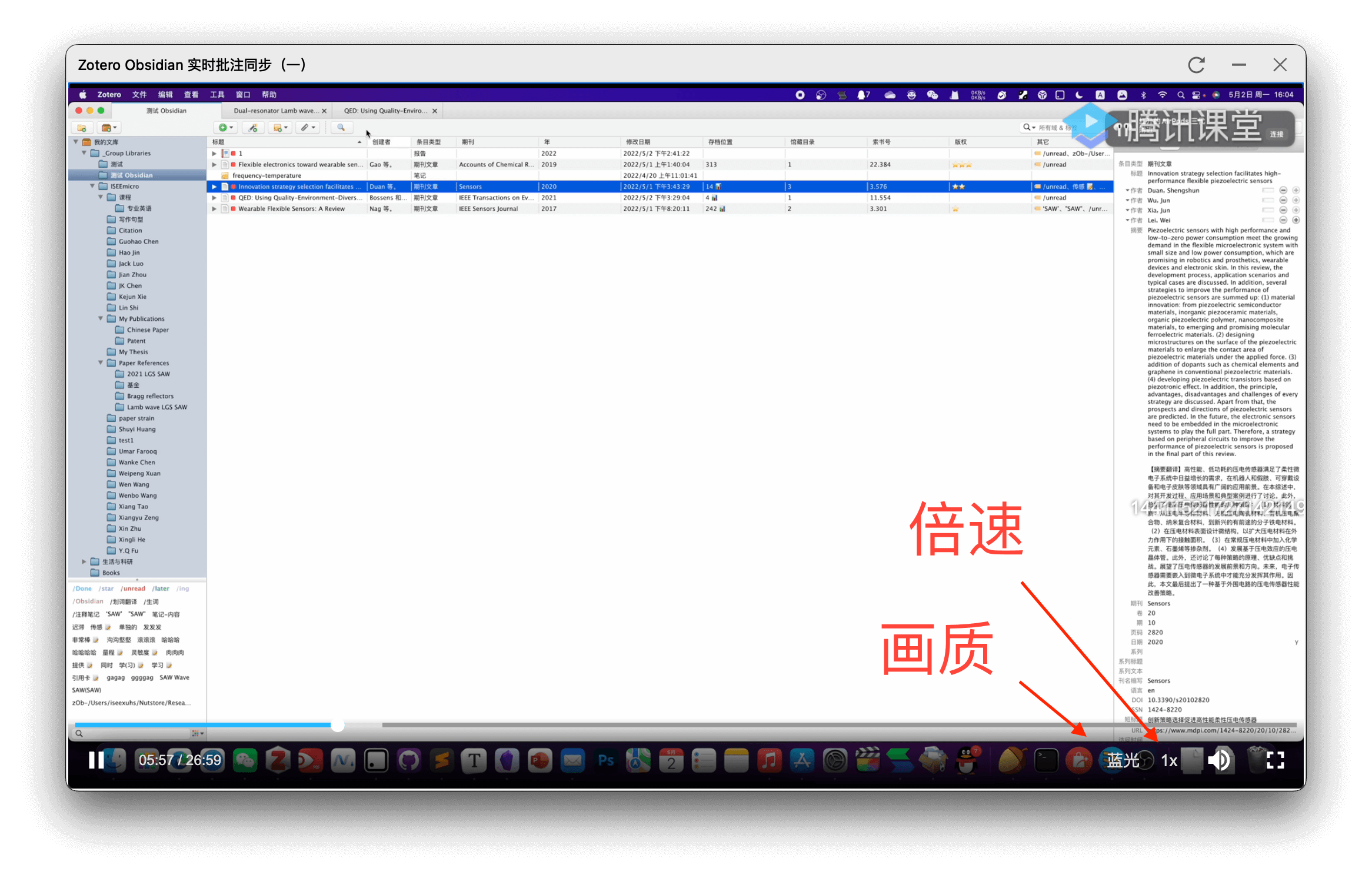Click the PowerPoint dock icon
Image resolution: width=1372 pixels, height=878 pixels.
(540, 760)
